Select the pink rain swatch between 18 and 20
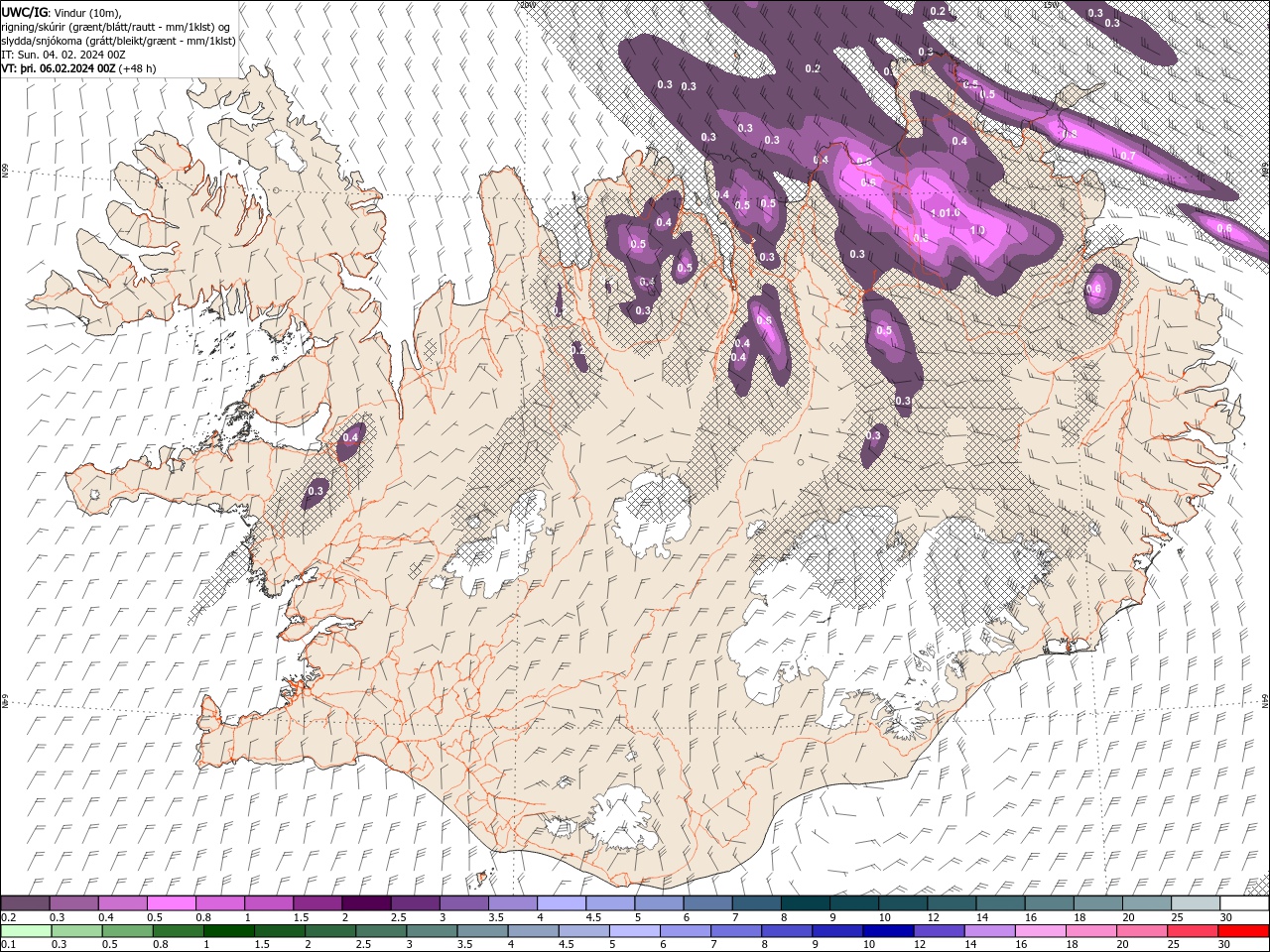1270x952 pixels. (1091, 931)
